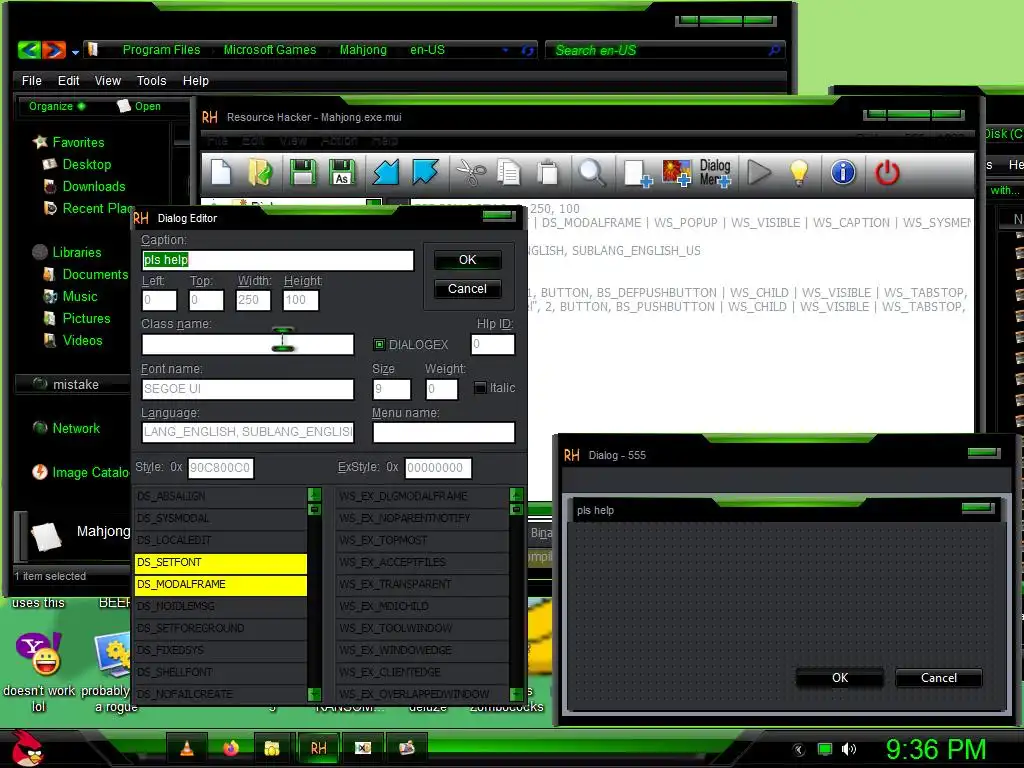Click the blue info About icon
The width and height of the screenshot is (1024, 768).
point(843,172)
